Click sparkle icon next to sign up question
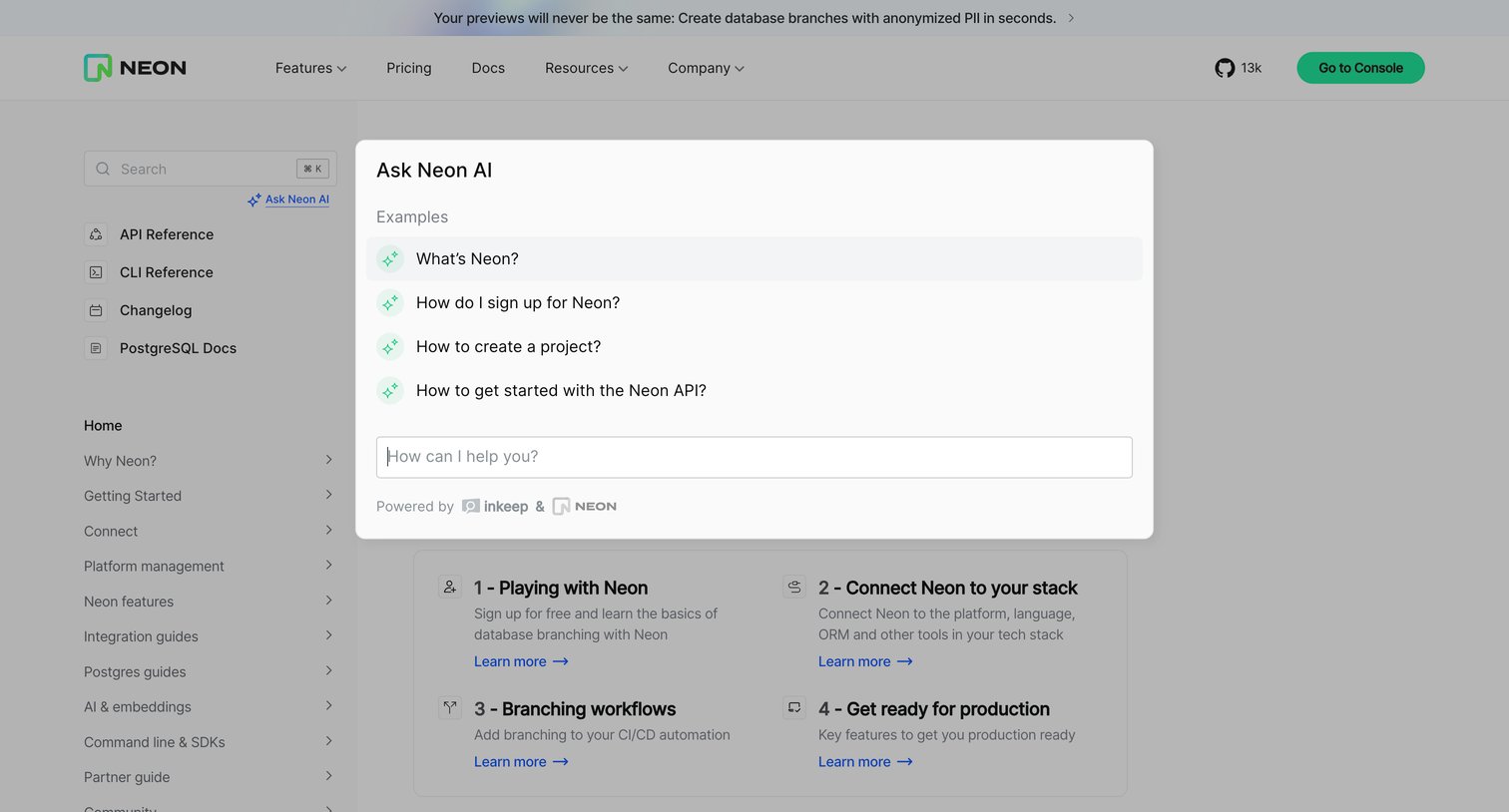The width and height of the screenshot is (1509, 812). click(390, 302)
